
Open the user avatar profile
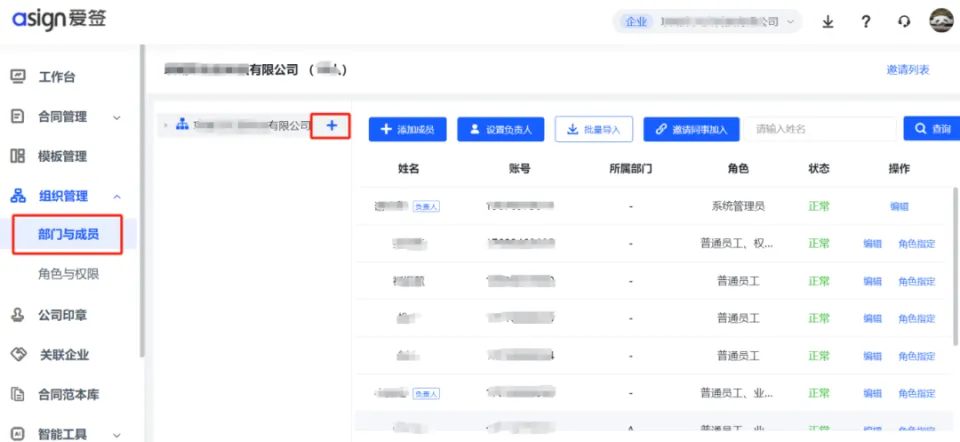940,21
